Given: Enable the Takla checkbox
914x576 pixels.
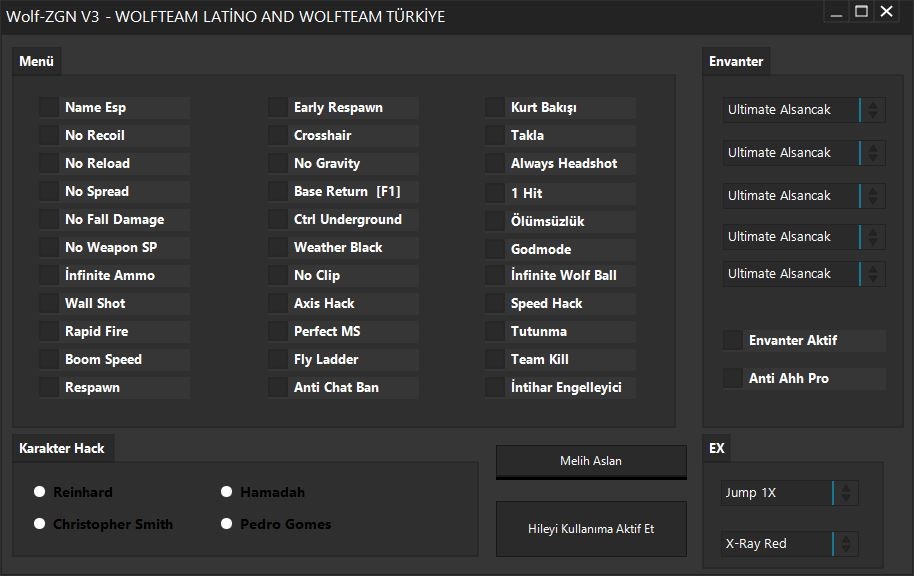Looking at the screenshot, I should pos(495,135).
